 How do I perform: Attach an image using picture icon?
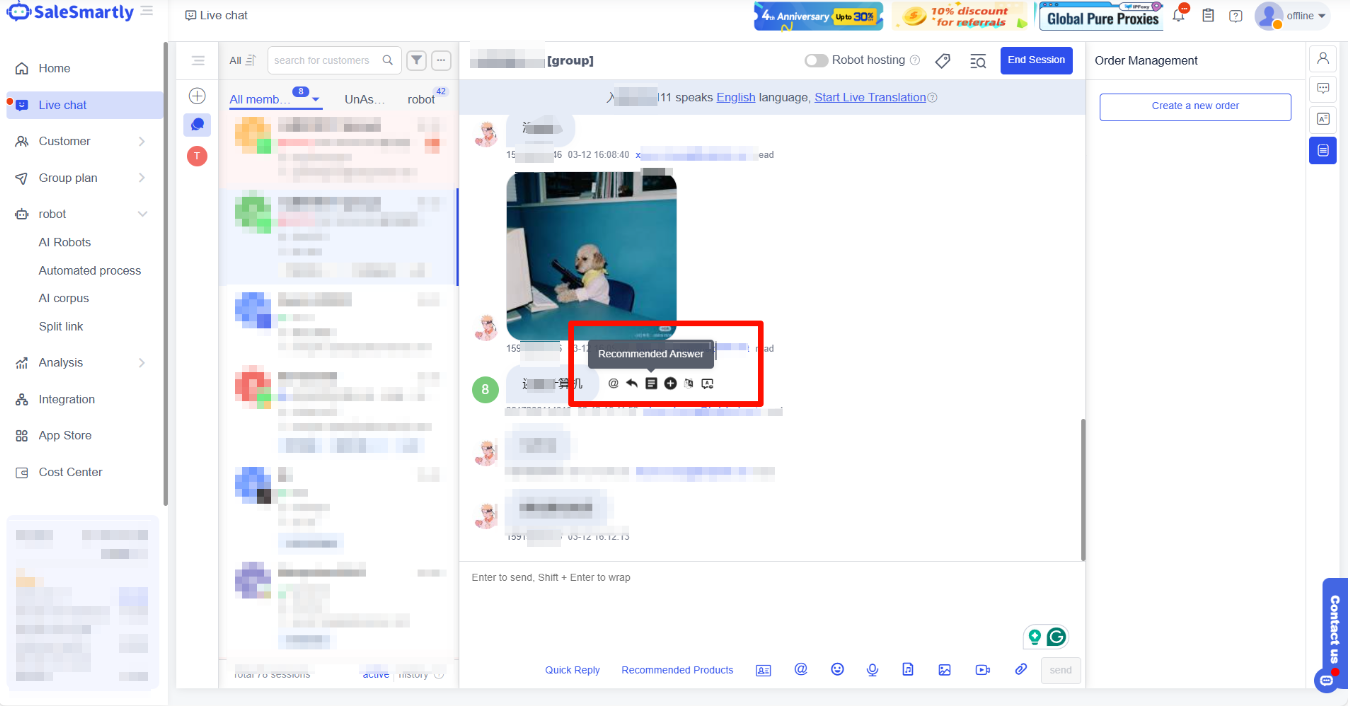point(944,670)
